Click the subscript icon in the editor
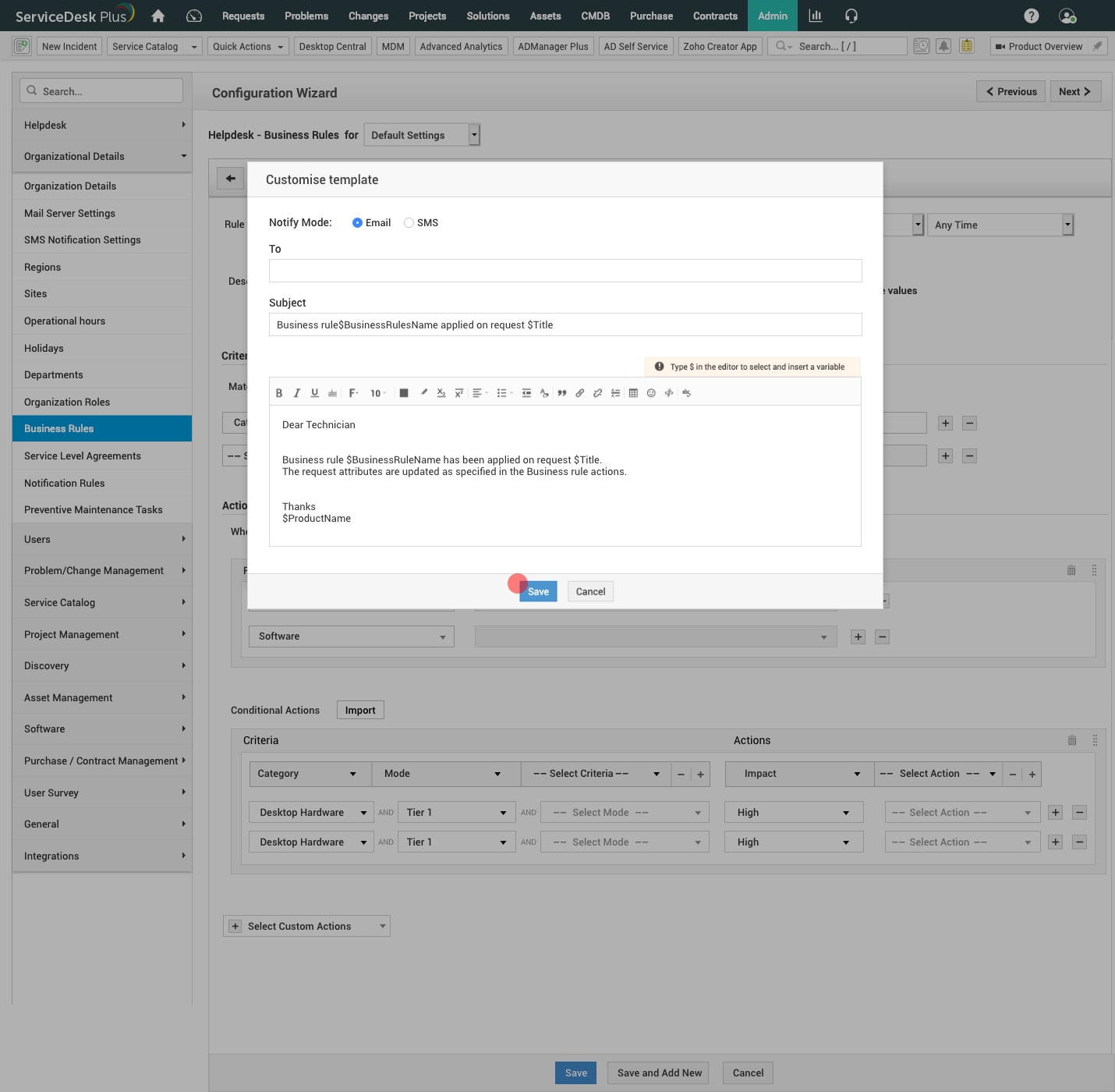This screenshot has width=1115, height=1092. click(x=441, y=393)
